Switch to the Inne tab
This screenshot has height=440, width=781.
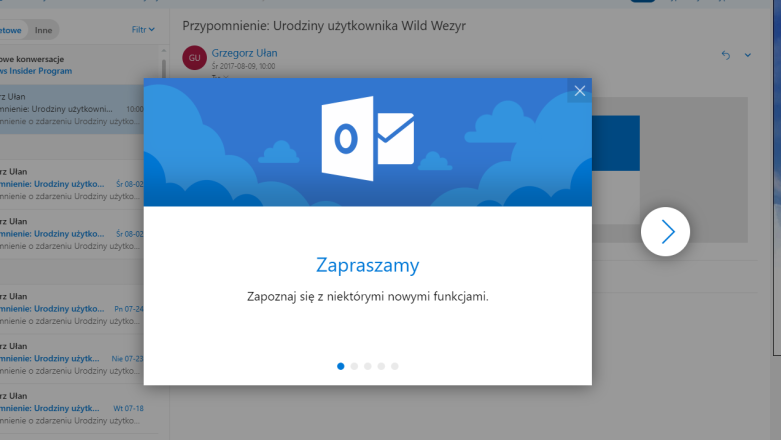pos(43,30)
